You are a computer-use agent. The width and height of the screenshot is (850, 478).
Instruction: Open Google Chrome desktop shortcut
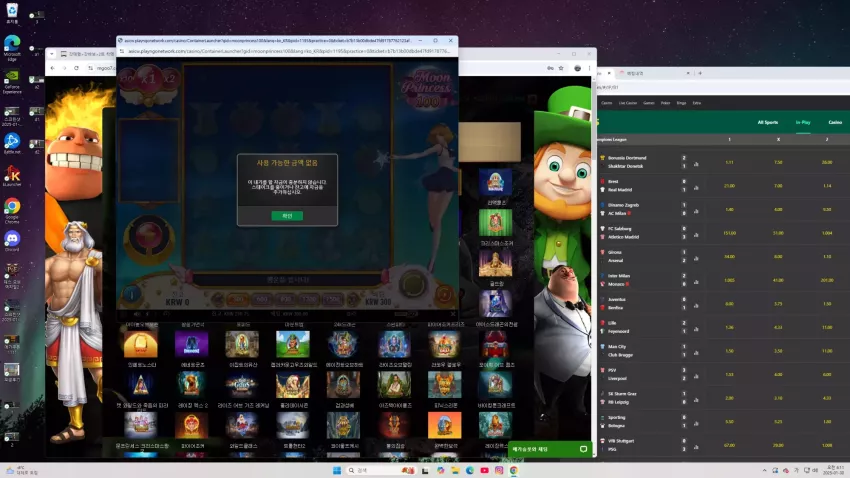12,210
